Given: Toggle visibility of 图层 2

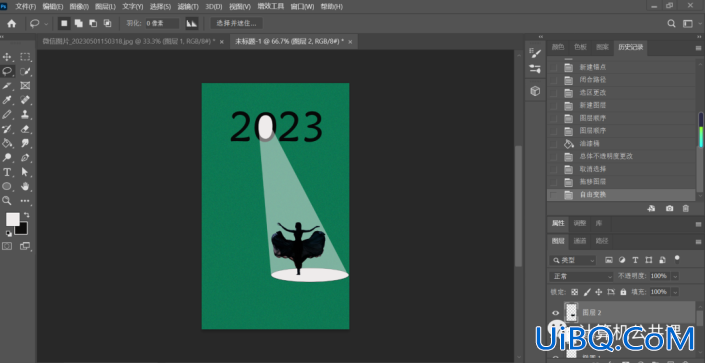Looking at the screenshot, I should [x=556, y=313].
